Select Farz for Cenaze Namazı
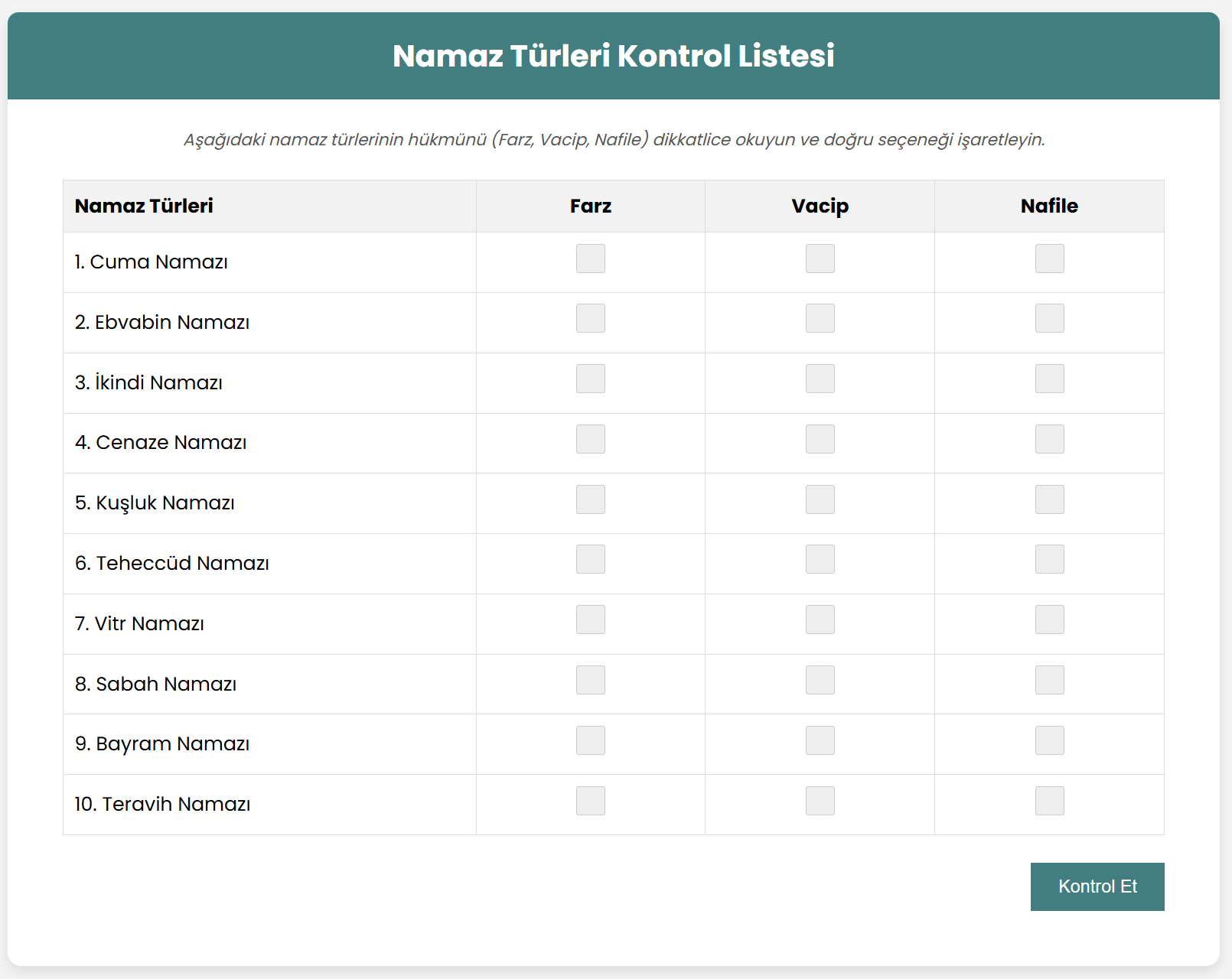Image resolution: width=1232 pixels, height=979 pixels. tap(591, 439)
